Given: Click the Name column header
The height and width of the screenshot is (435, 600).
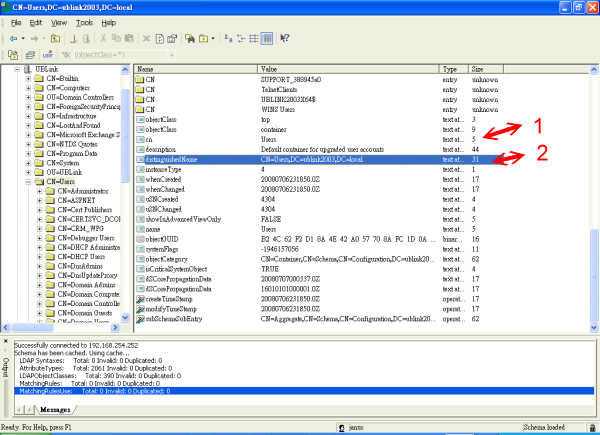Looking at the screenshot, I should click(x=196, y=69).
